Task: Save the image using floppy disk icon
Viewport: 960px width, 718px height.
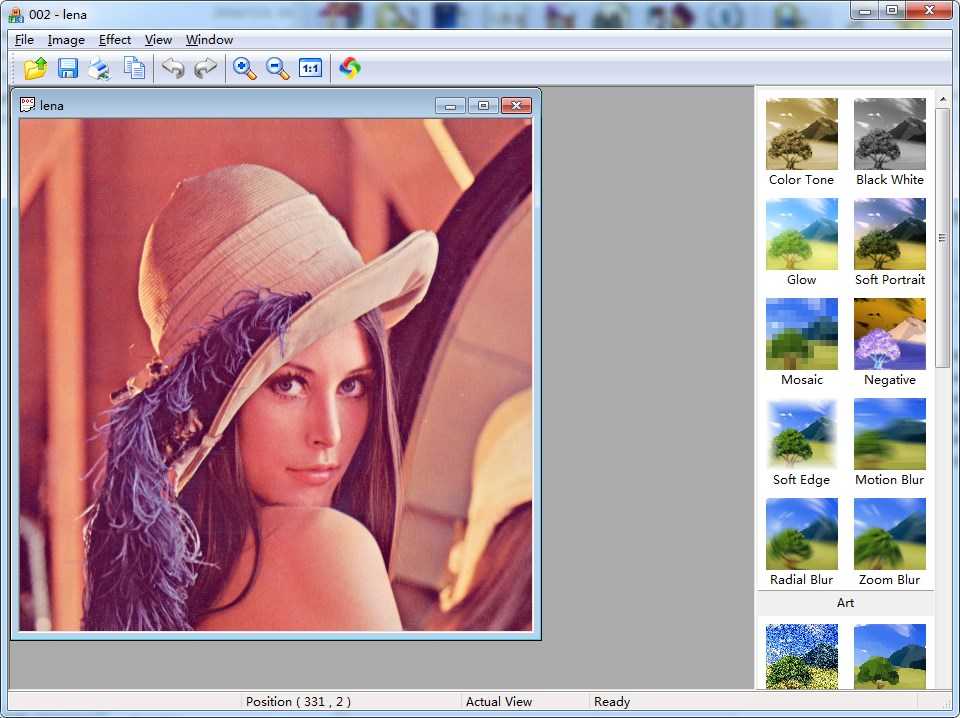Action: pyautogui.click(x=68, y=68)
